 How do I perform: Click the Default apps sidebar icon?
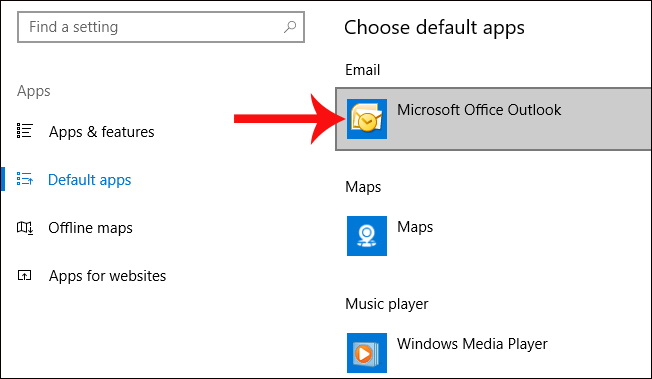[25, 179]
